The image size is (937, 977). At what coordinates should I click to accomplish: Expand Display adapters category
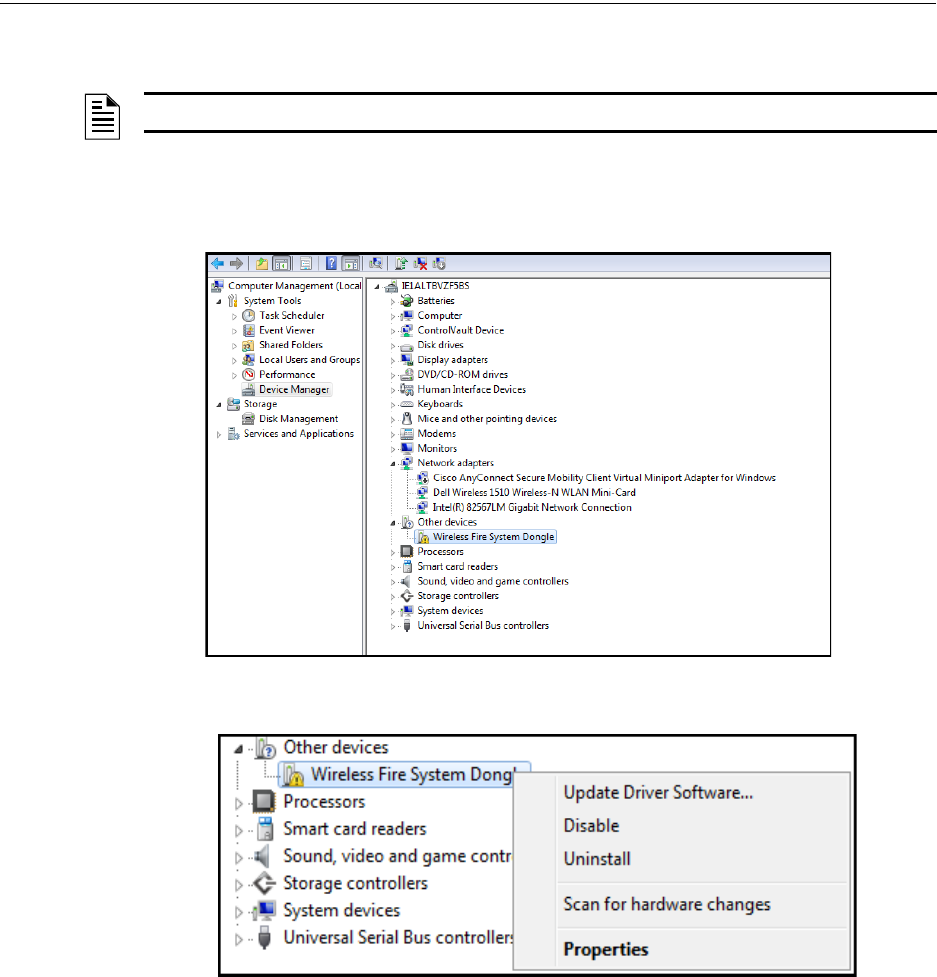392,361
